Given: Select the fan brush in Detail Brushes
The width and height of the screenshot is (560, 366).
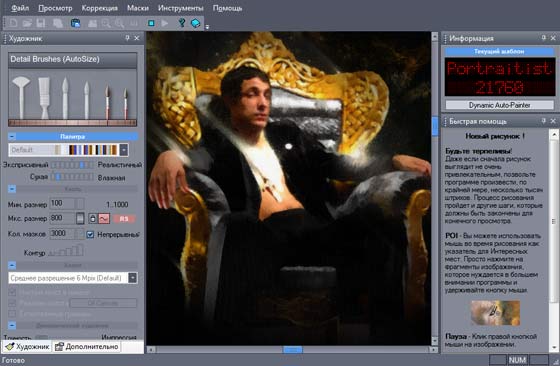Looking at the screenshot, I should click(x=21, y=97).
